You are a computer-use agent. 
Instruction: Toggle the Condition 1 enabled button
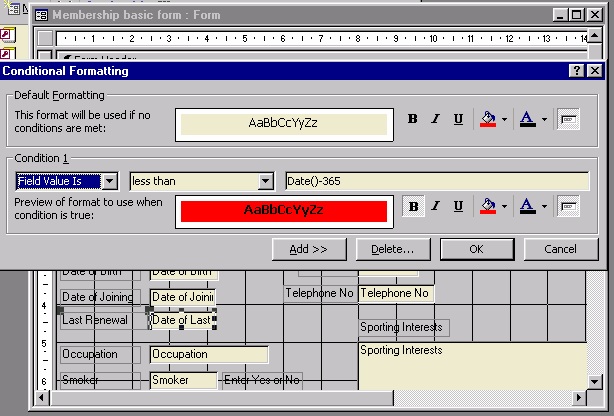coord(569,207)
